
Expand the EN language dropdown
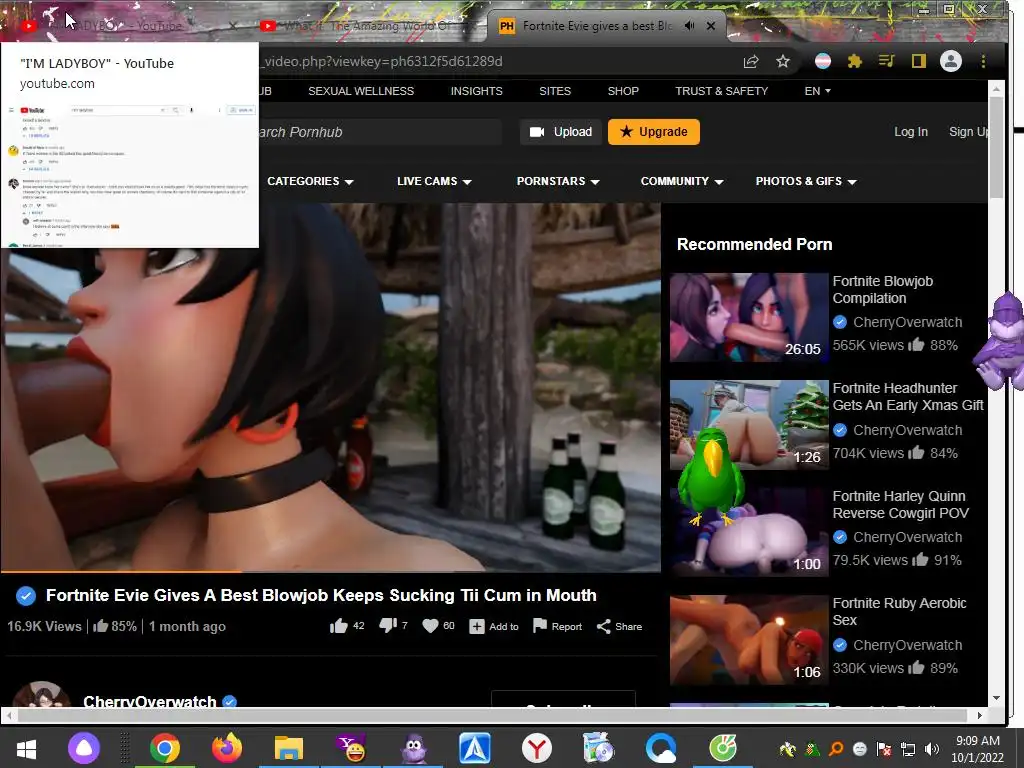[818, 91]
